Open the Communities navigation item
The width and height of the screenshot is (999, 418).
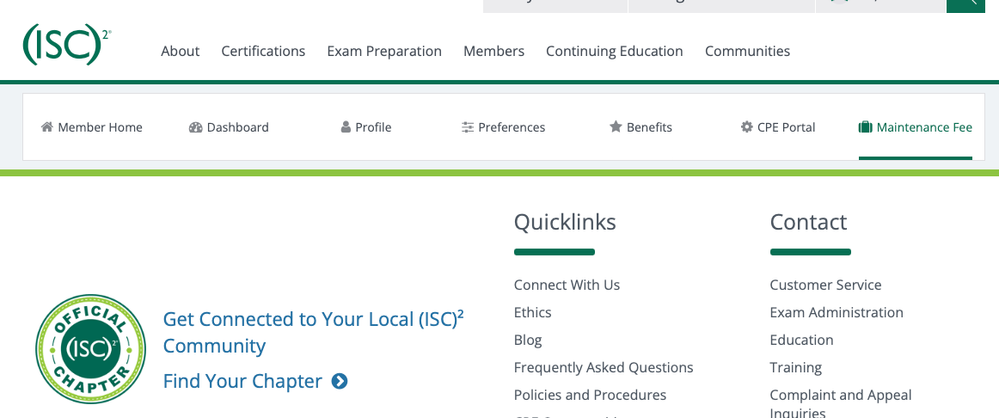[x=747, y=51]
